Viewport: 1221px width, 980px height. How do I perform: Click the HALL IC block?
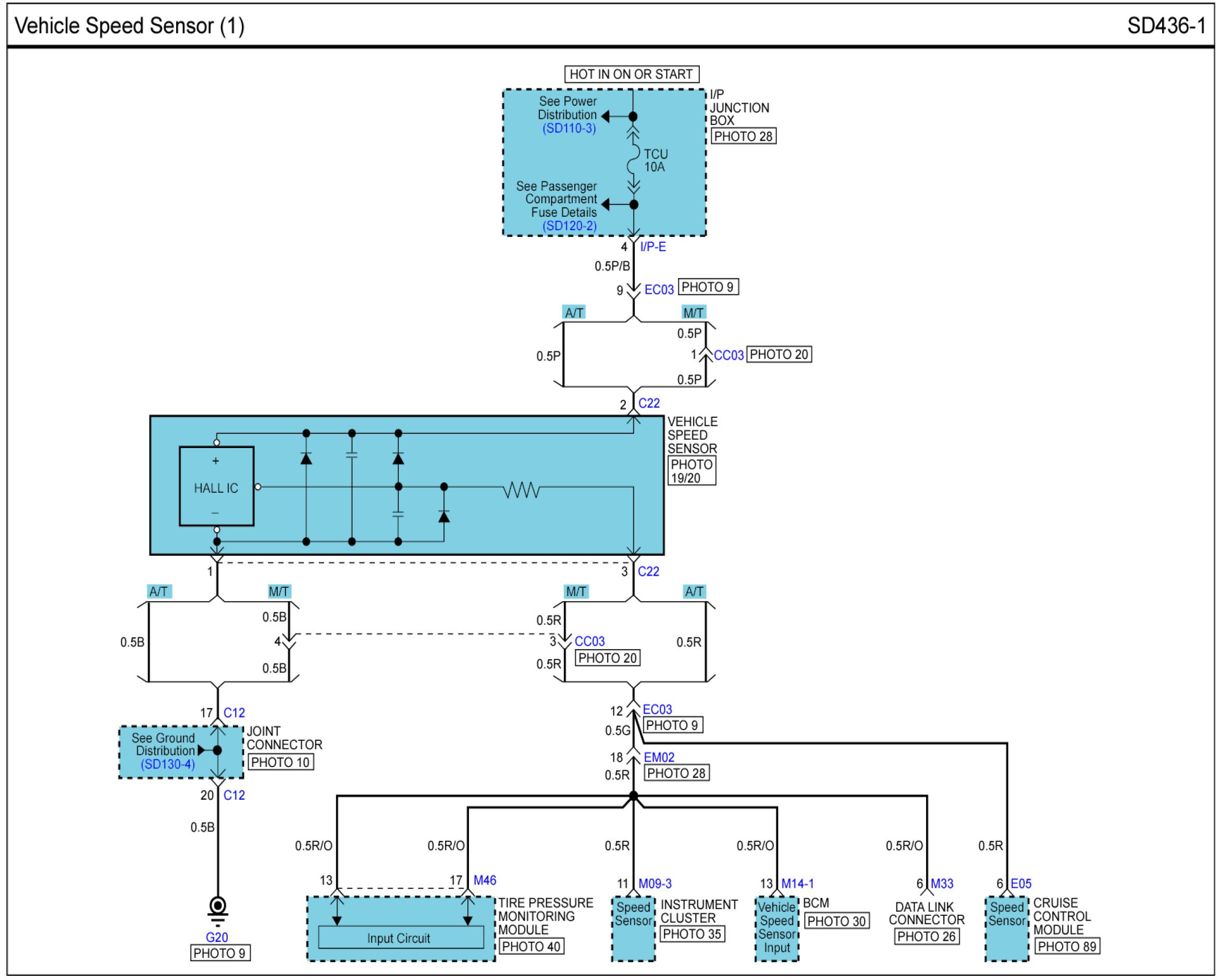216,487
